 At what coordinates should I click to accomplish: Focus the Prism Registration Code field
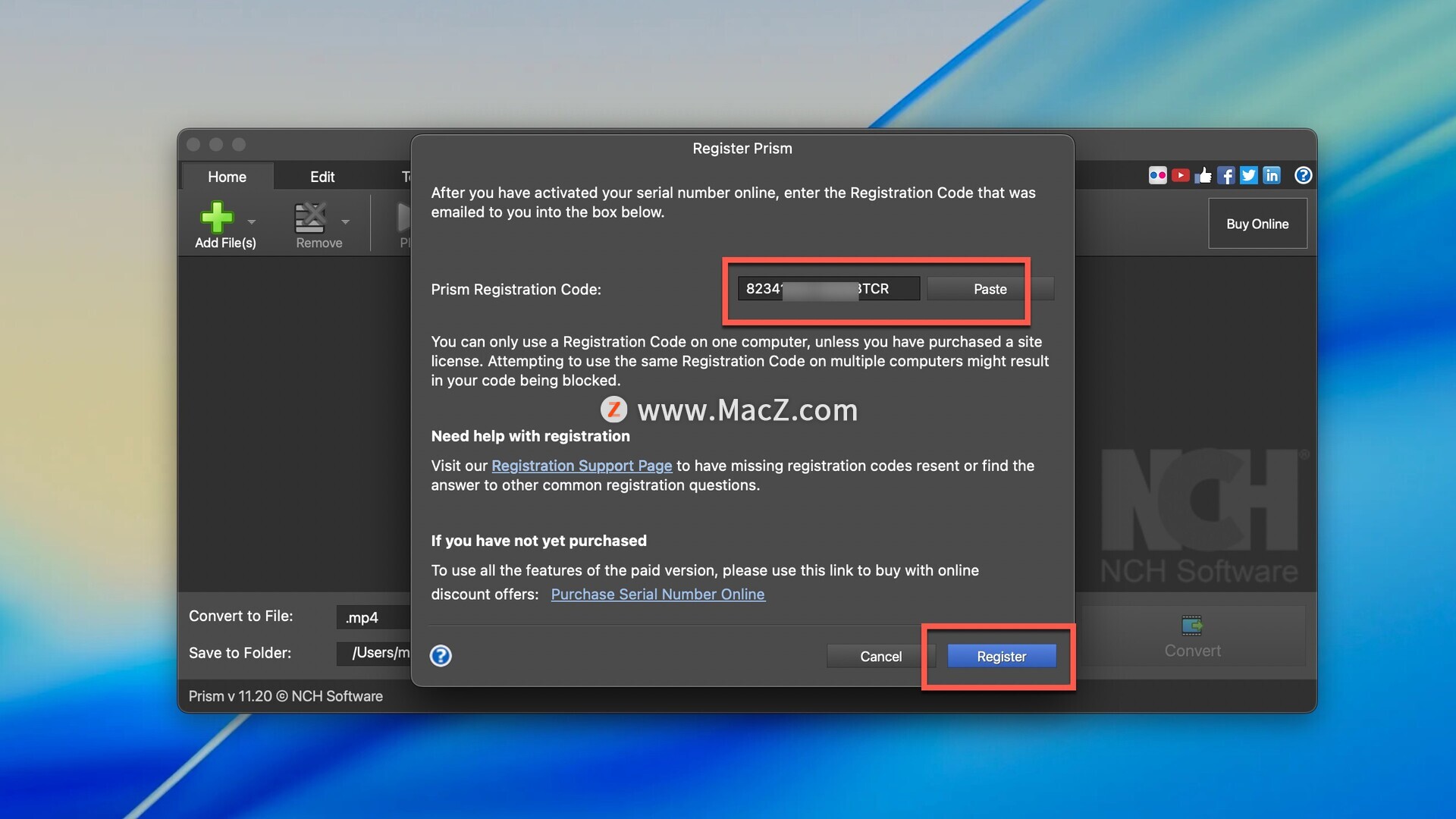[829, 289]
